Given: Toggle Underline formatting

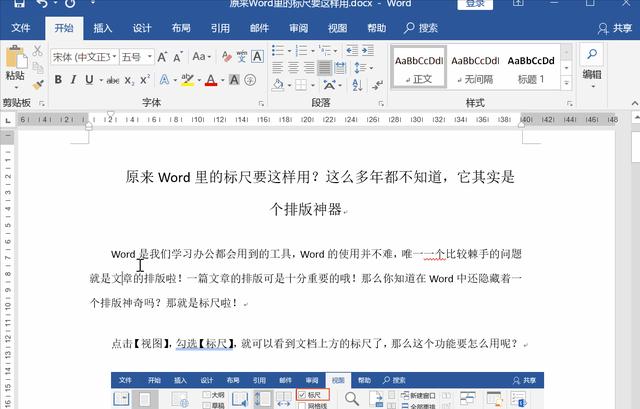Looking at the screenshot, I should 89,80.
